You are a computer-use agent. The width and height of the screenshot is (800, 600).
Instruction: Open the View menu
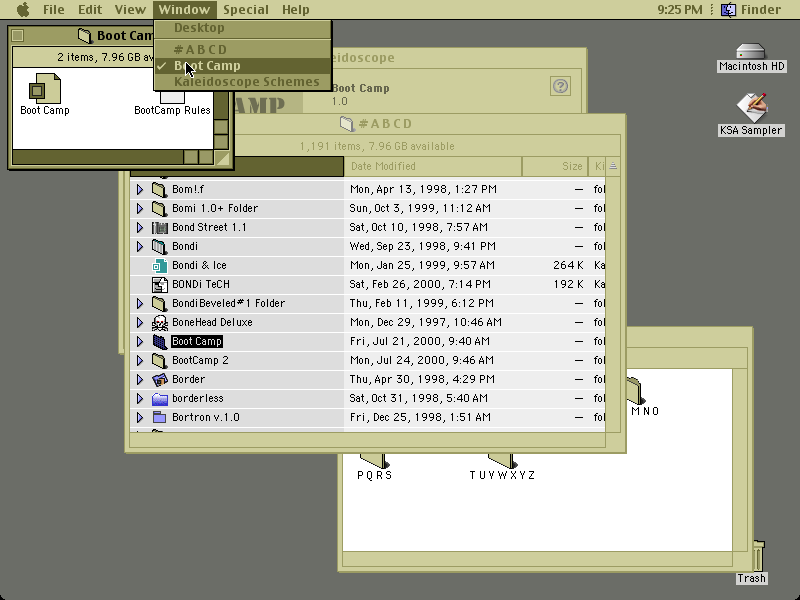(x=130, y=10)
